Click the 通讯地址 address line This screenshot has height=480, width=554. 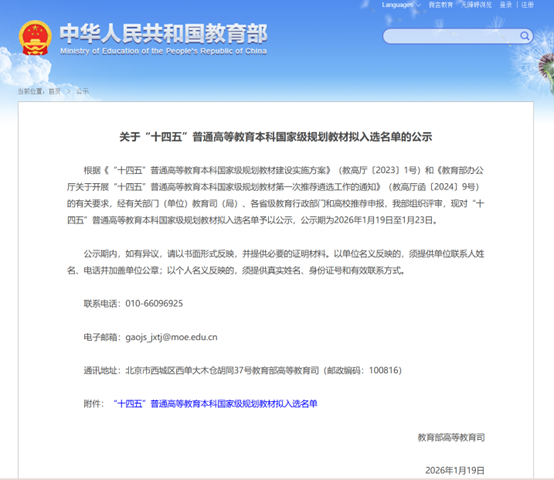pyautogui.click(x=243, y=371)
